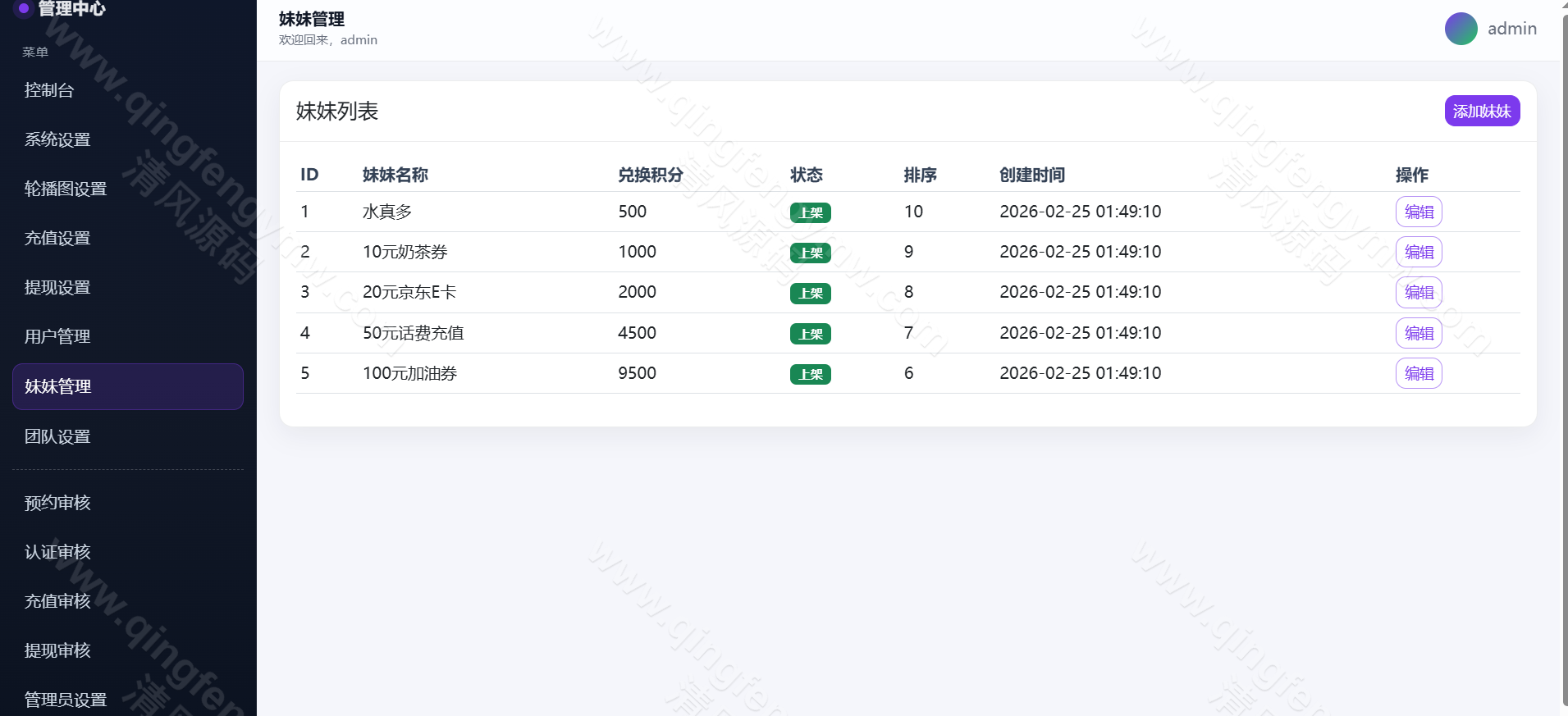Screen dimensions: 1568x716
Task: Select the active 妹妹管理 item
Action: tap(128, 386)
